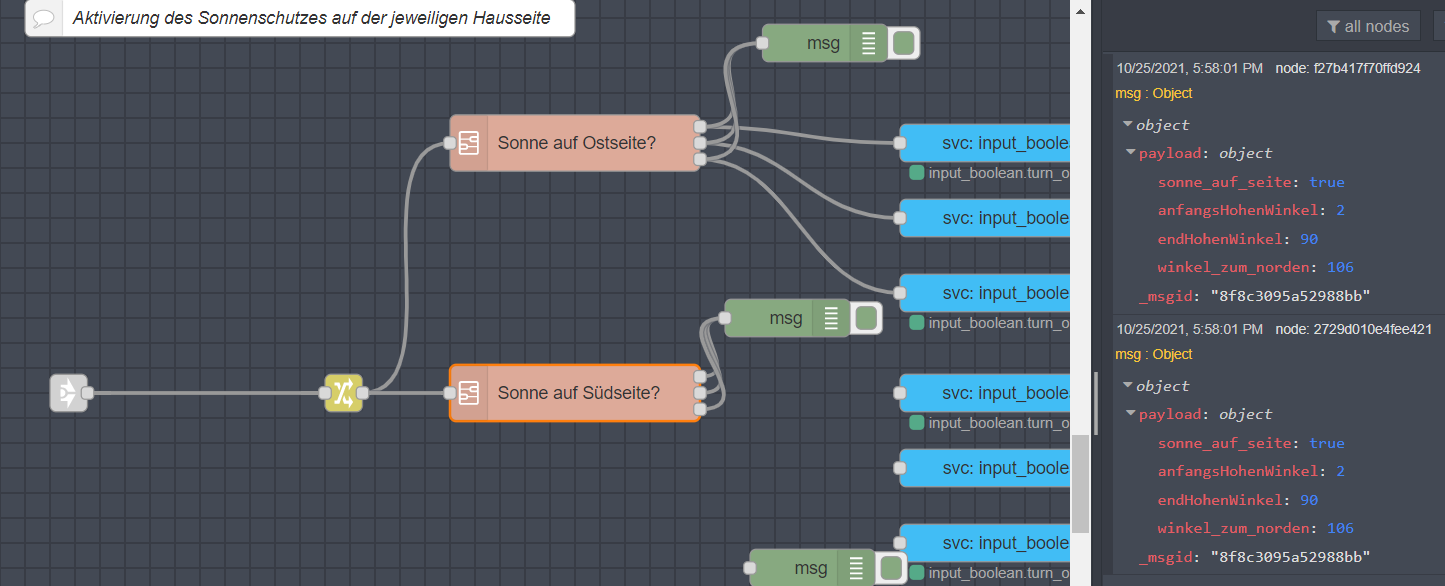Image resolution: width=1445 pixels, height=586 pixels.
Task: Open the 'all nodes' debug filter
Action: coord(1367,26)
